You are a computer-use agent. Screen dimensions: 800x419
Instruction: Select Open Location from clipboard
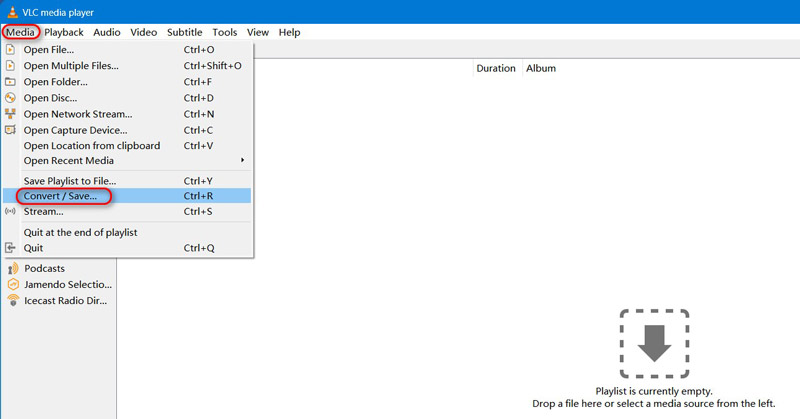(x=127, y=145)
